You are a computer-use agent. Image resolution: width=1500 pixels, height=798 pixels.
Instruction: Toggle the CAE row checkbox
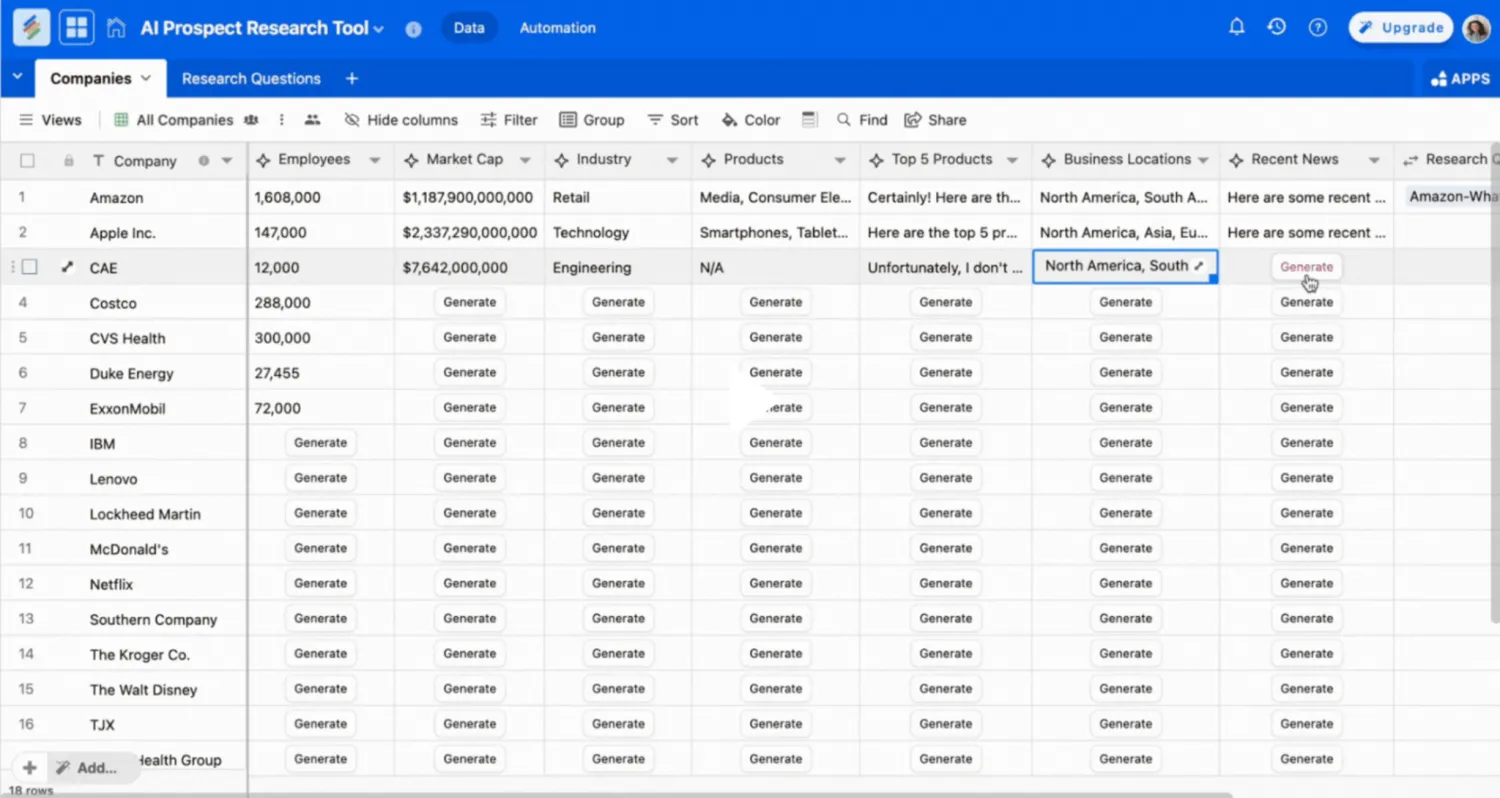click(30, 267)
